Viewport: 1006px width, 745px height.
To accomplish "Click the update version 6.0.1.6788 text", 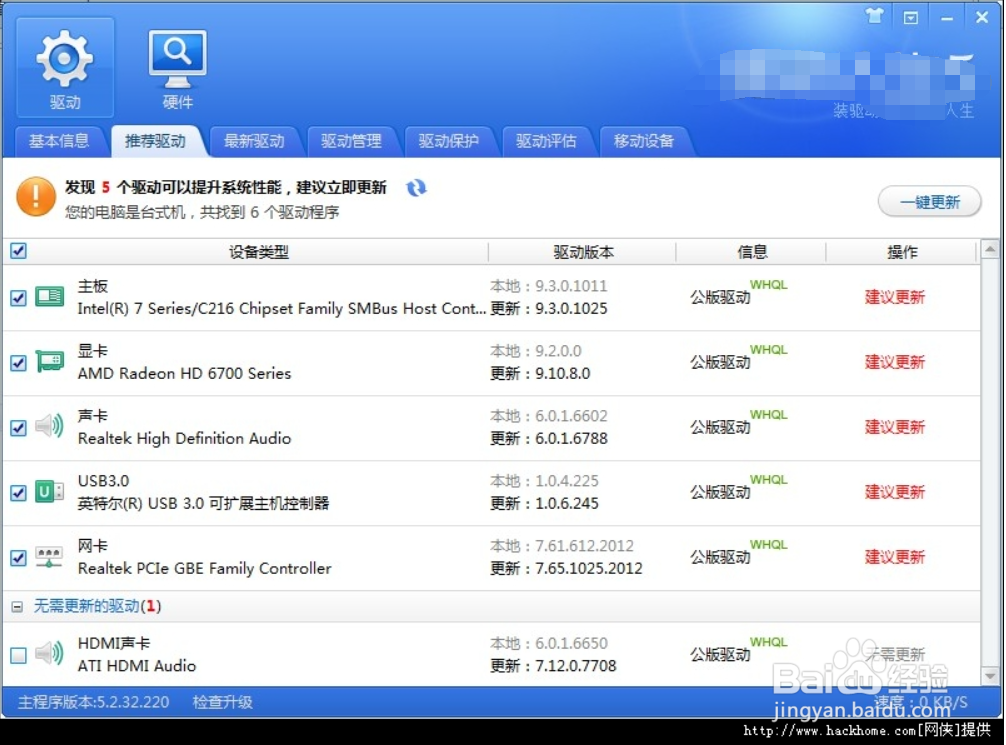I will click(571, 438).
